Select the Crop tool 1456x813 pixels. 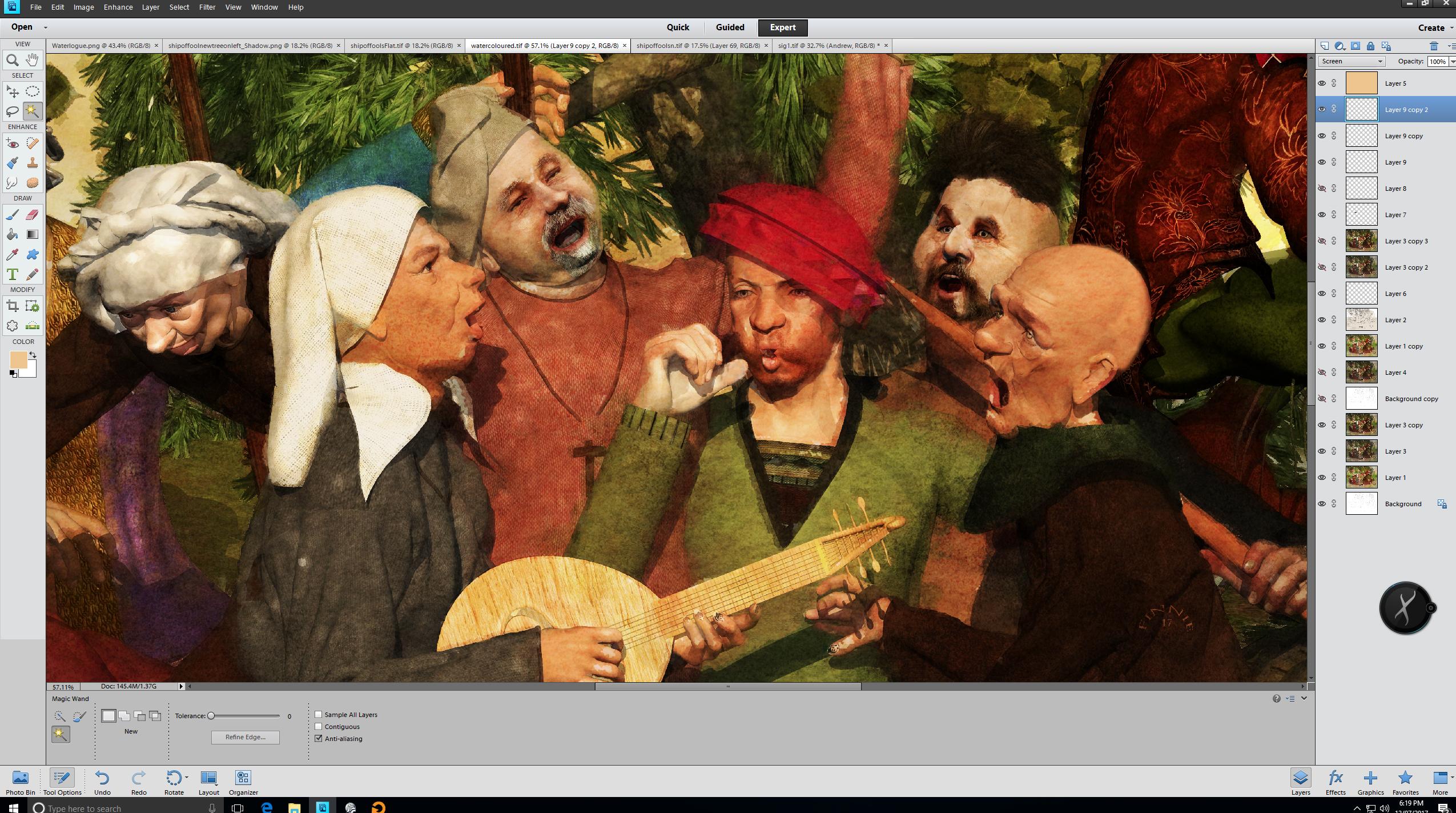pyautogui.click(x=12, y=306)
